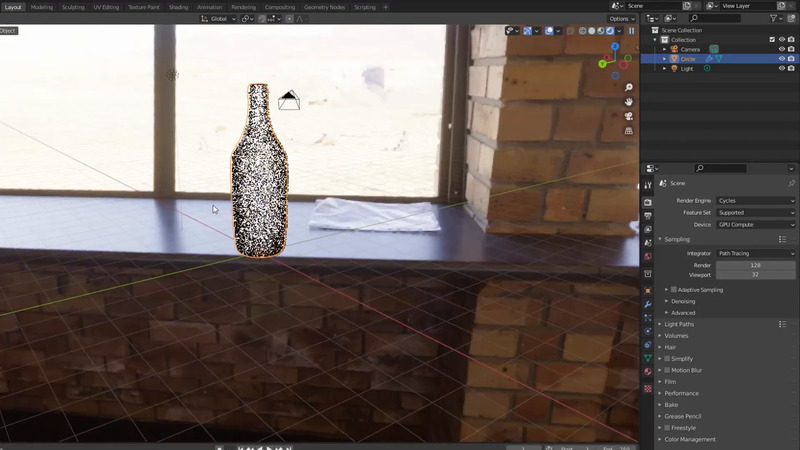Open the Render Engine dropdown

tap(755, 201)
